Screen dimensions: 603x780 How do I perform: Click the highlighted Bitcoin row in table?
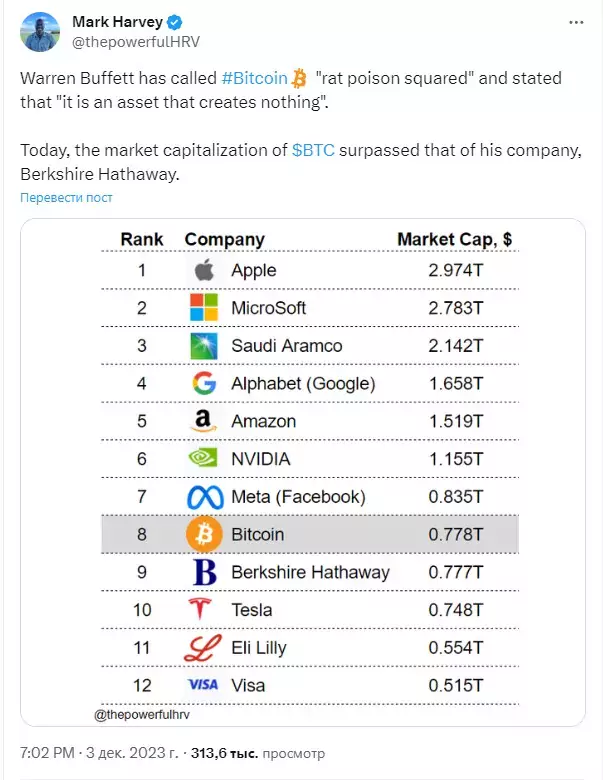point(310,534)
